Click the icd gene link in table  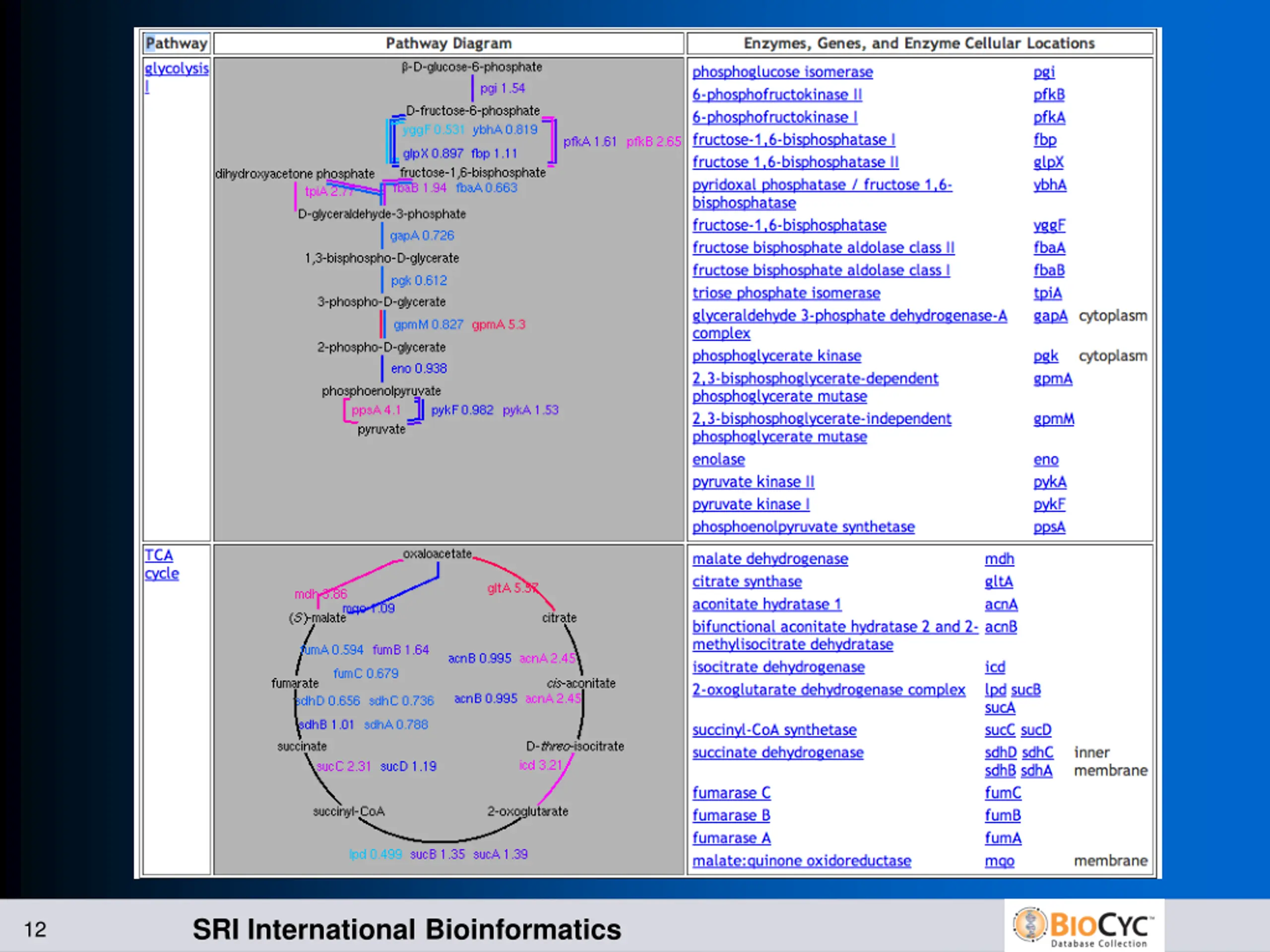994,667
